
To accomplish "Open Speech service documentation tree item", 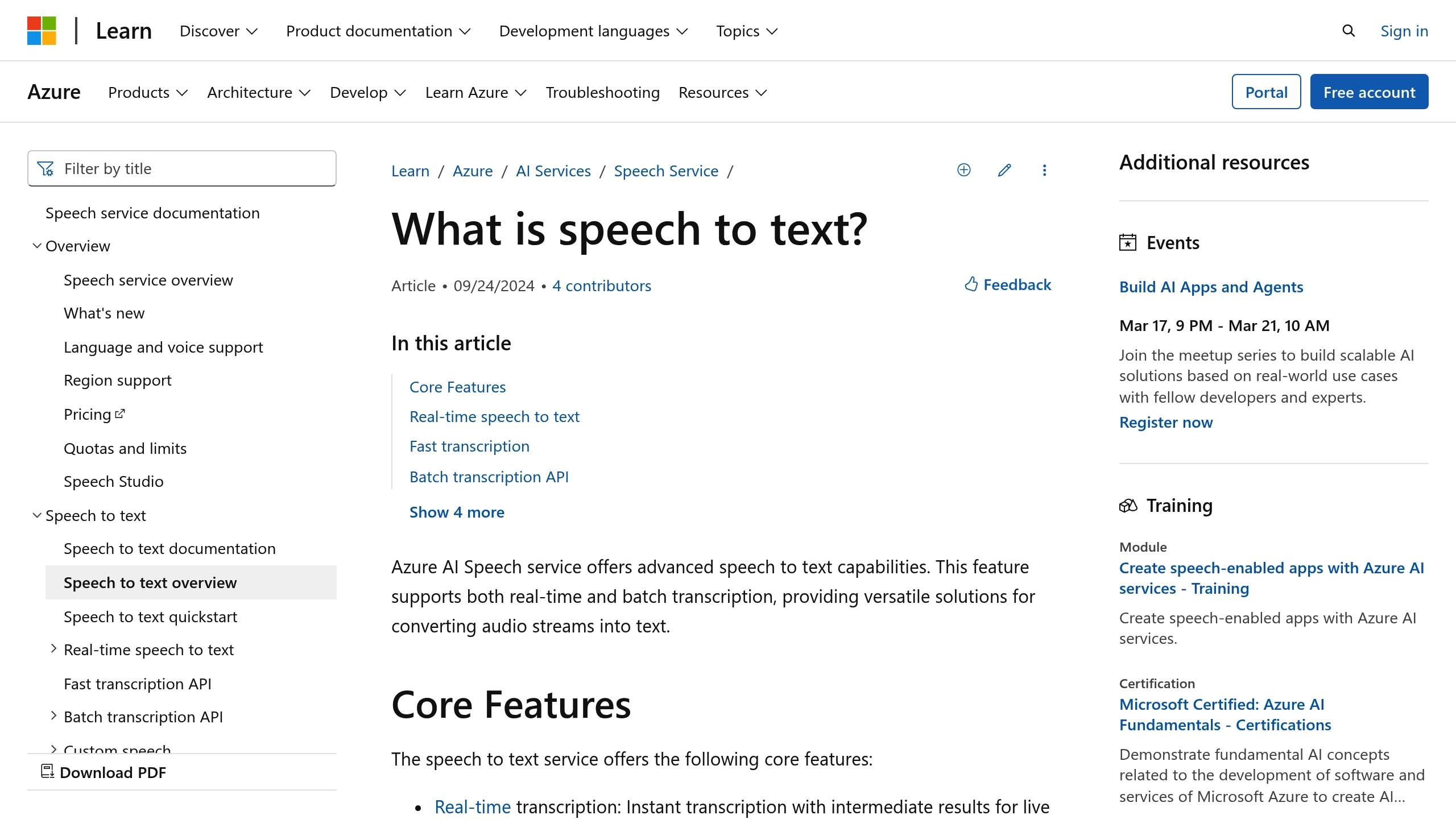I will [x=152, y=213].
